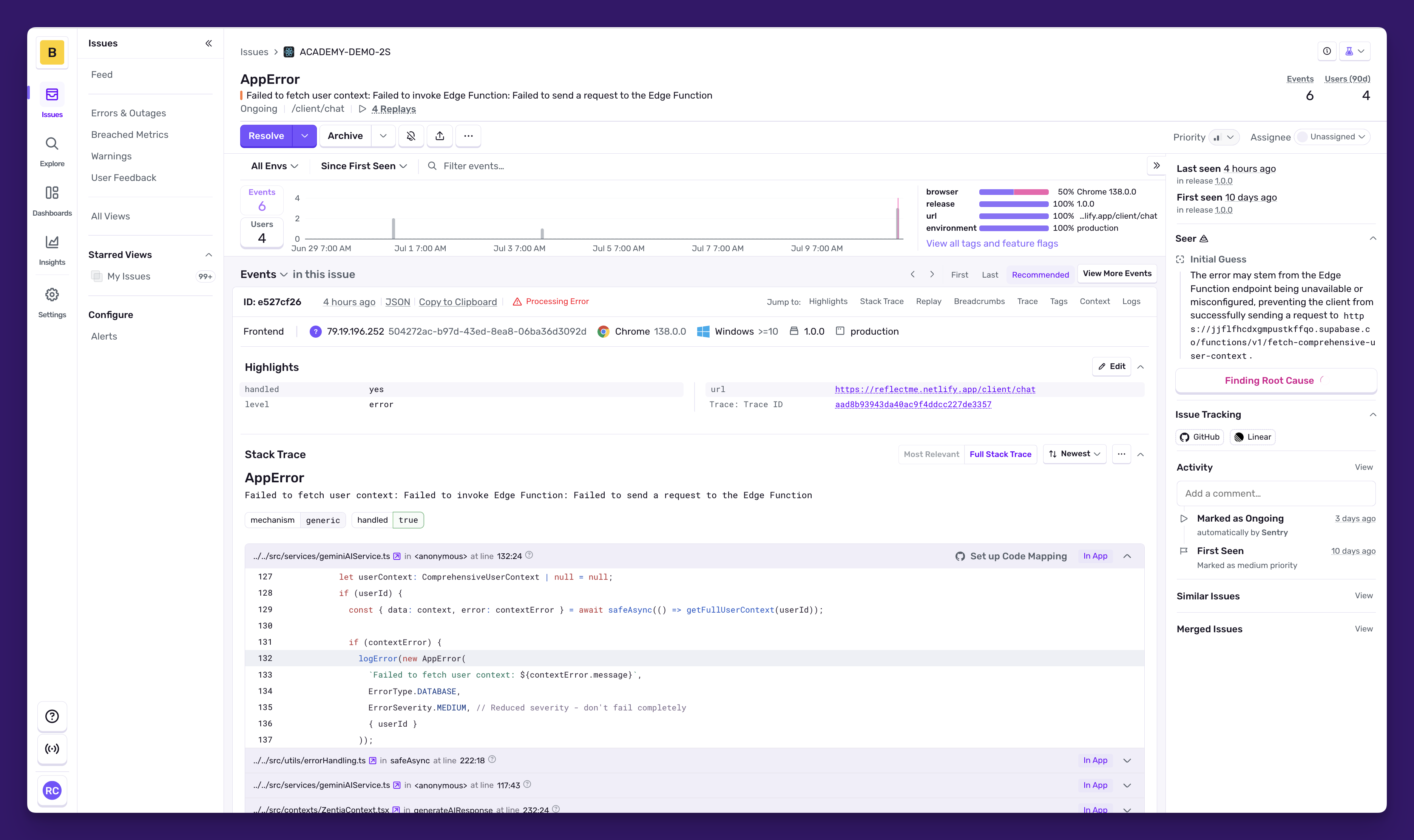This screenshot has width=1414, height=840.
Task: Click the browser tag distribution bar
Action: pyautogui.click(x=1013, y=192)
